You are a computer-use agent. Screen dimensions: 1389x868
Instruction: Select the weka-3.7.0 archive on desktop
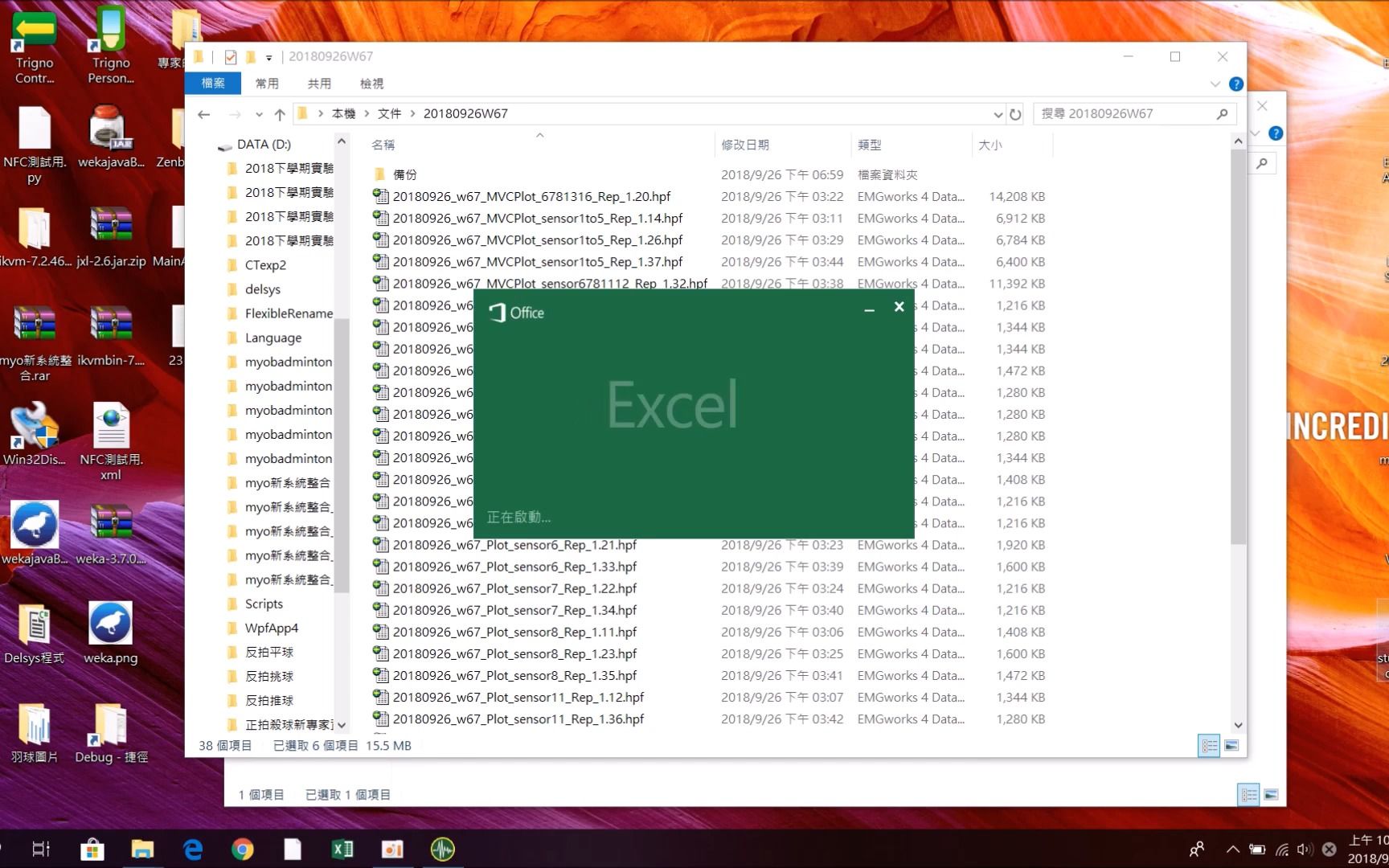[111, 534]
